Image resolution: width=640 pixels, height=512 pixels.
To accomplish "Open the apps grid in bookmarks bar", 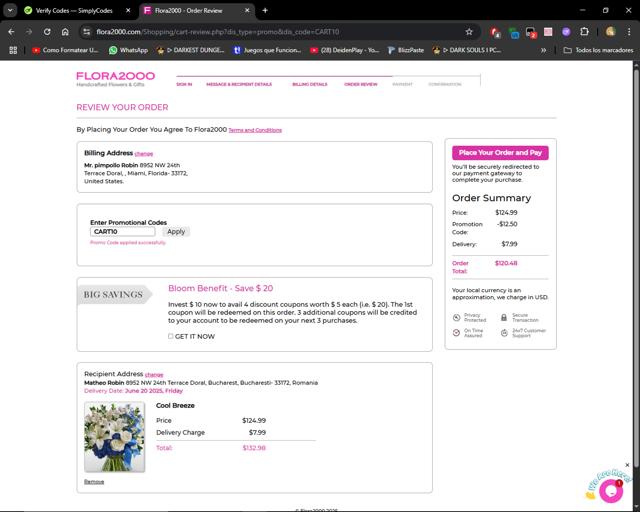I will point(13,50).
